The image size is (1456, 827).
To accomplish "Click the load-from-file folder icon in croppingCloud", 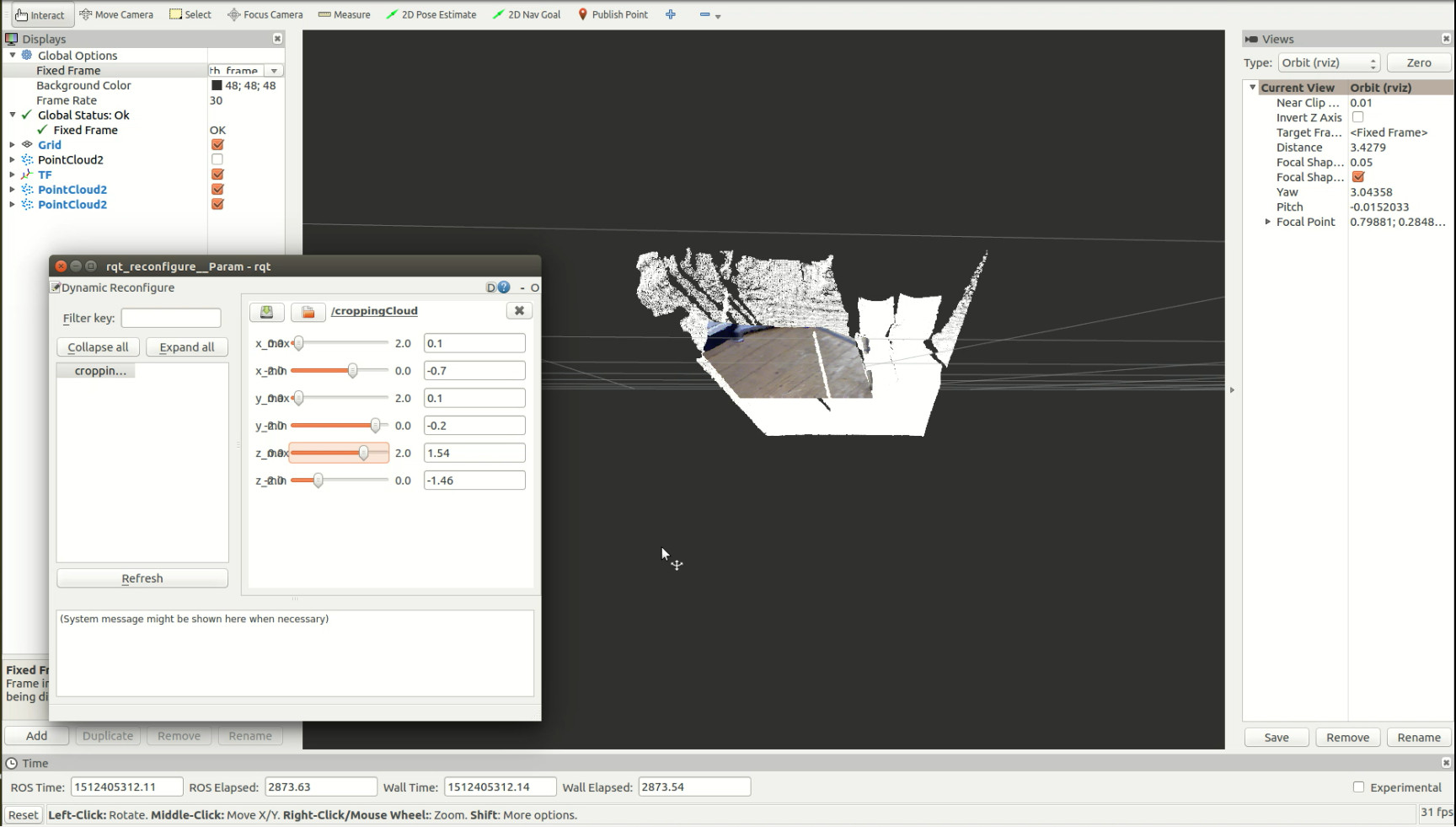I will click(308, 312).
